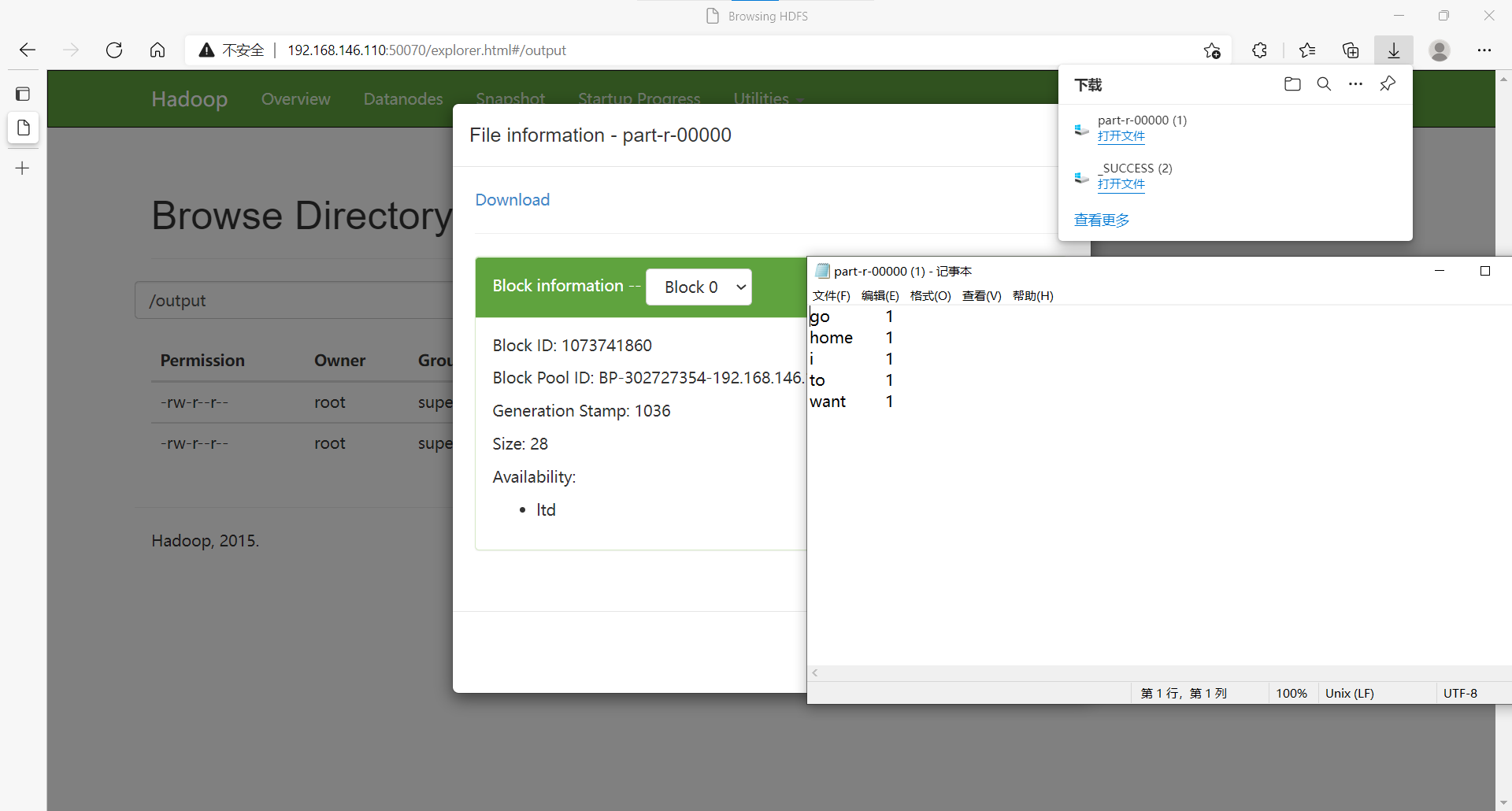Viewport: 1512px width, 811px height.
Task: Reload the HDFS explorer page
Action: tap(114, 50)
